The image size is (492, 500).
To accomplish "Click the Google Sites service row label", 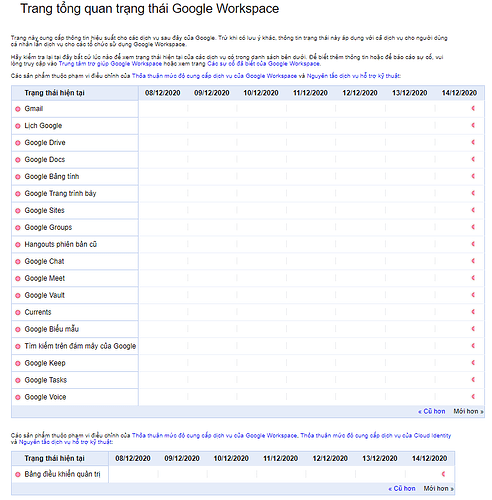I will [44, 211].
